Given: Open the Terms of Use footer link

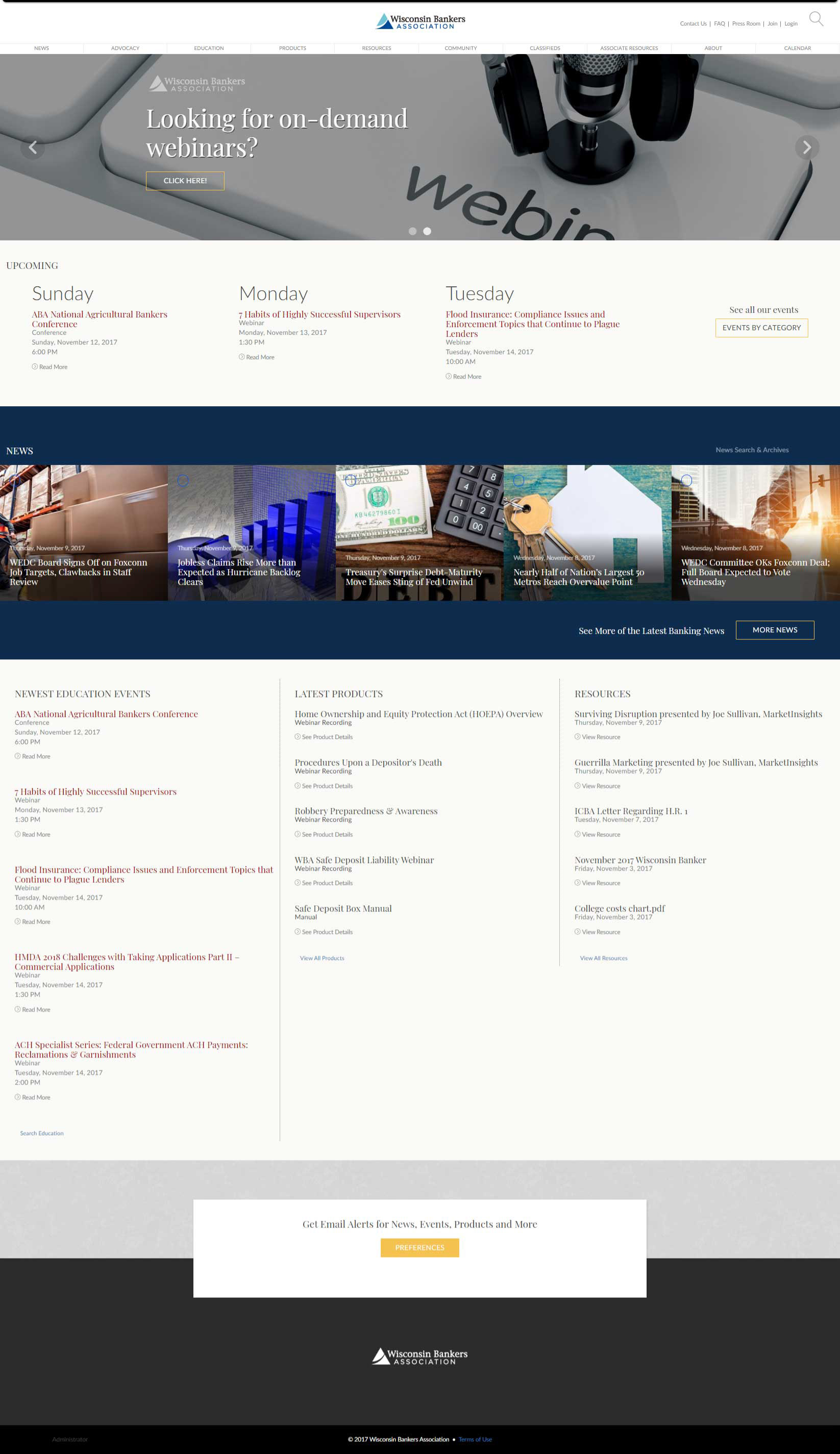Looking at the screenshot, I should [476, 1440].
